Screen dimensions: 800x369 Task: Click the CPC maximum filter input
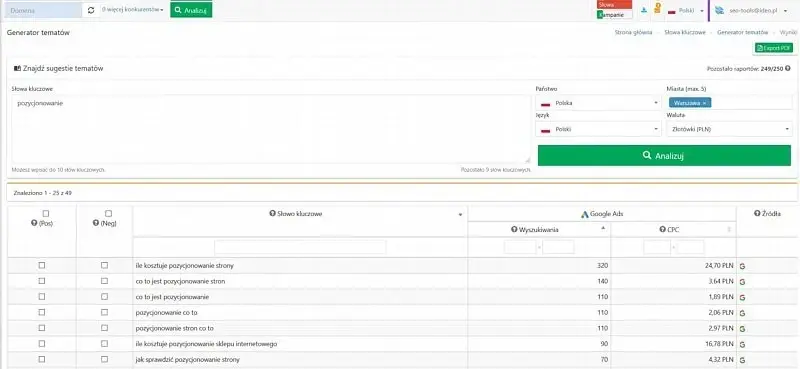coord(691,248)
